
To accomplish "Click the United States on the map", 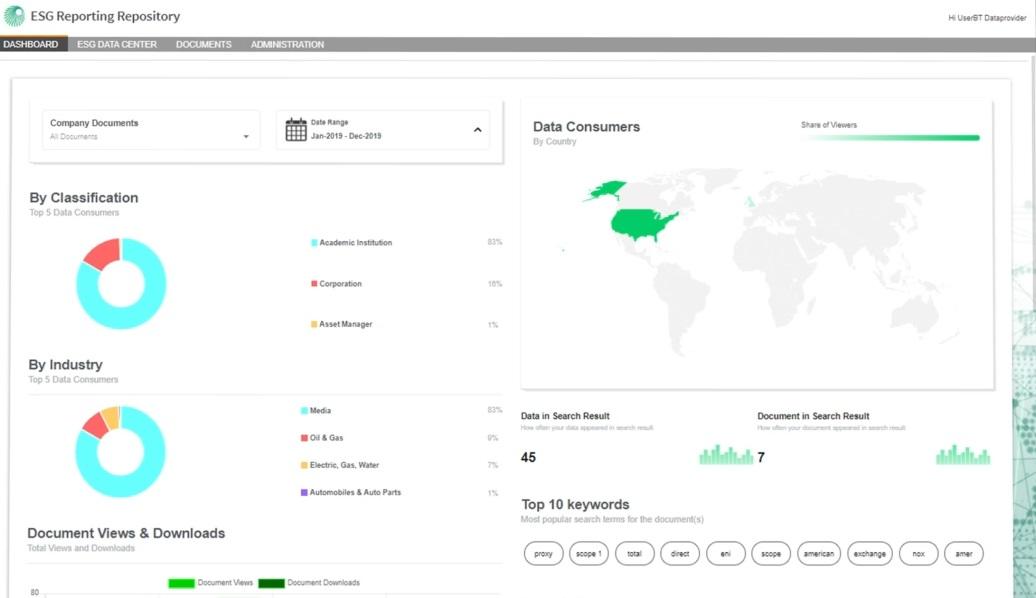I will [642, 224].
